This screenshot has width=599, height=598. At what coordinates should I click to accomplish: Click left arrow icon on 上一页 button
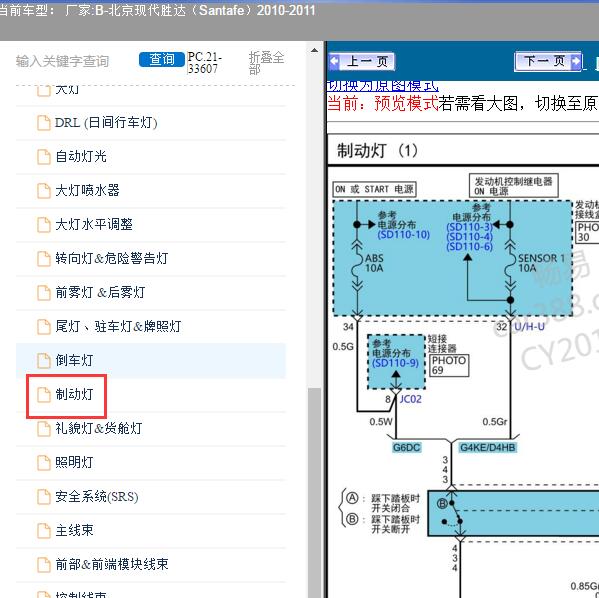click(x=335, y=61)
